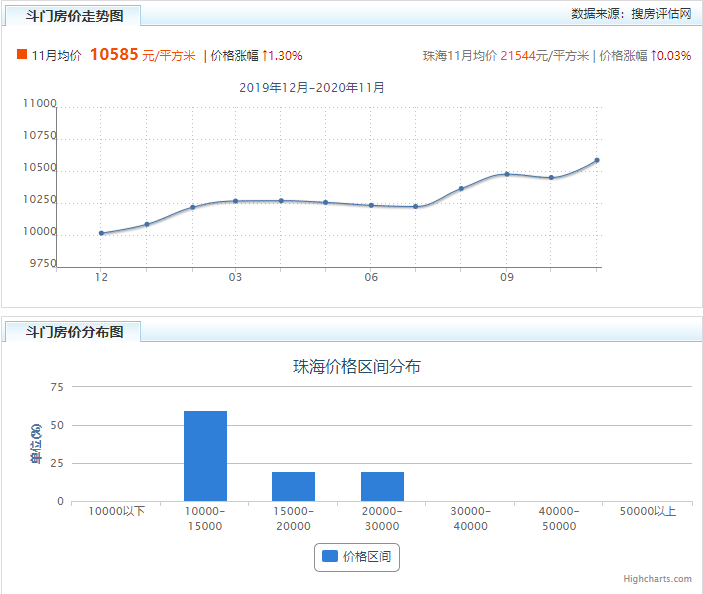The height and width of the screenshot is (594, 703).
Task: Click the last data point for November
Action: coord(597,160)
